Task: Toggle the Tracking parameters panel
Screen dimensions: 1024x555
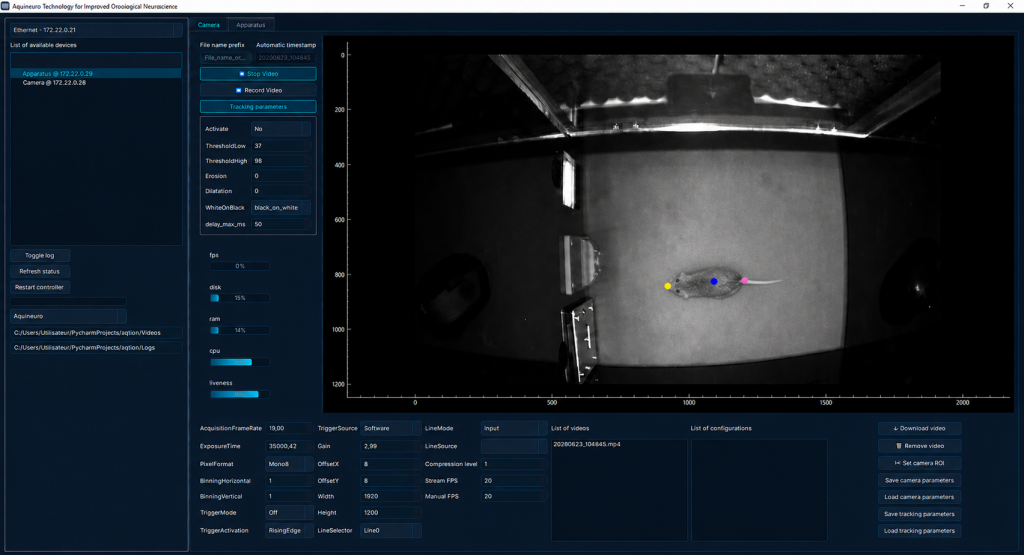Action: 258,106
